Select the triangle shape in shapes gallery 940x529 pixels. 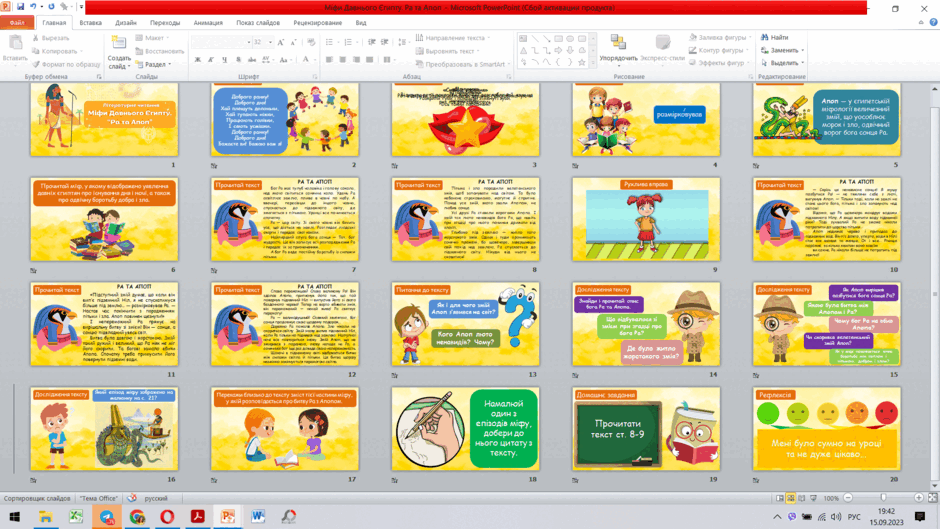pyautogui.click(x=523, y=50)
